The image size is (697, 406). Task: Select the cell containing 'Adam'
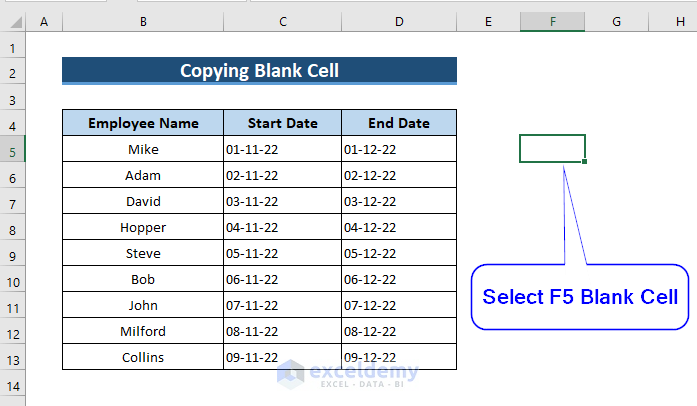pos(143,175)
